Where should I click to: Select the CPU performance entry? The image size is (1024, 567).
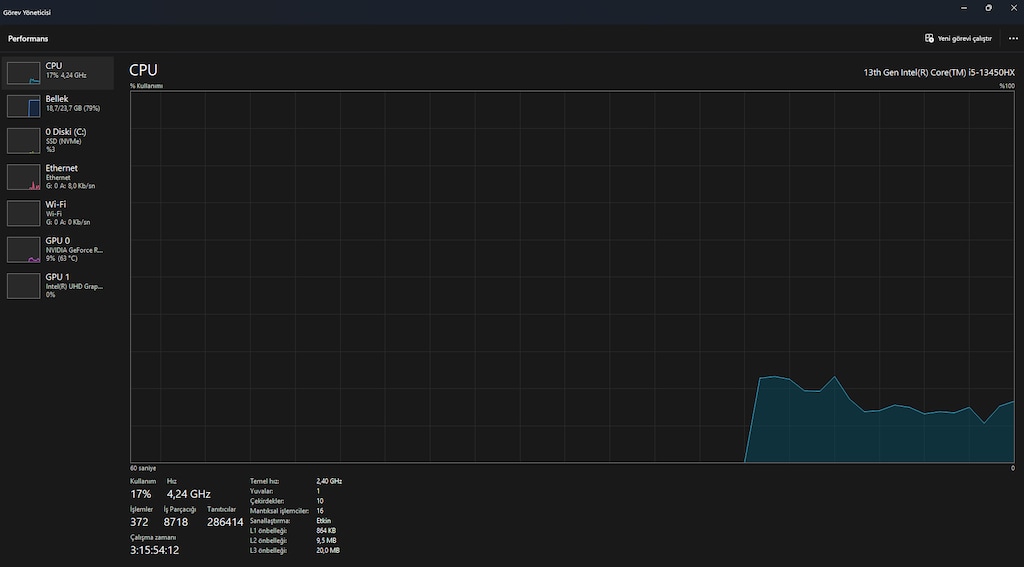tap(58, 73)
